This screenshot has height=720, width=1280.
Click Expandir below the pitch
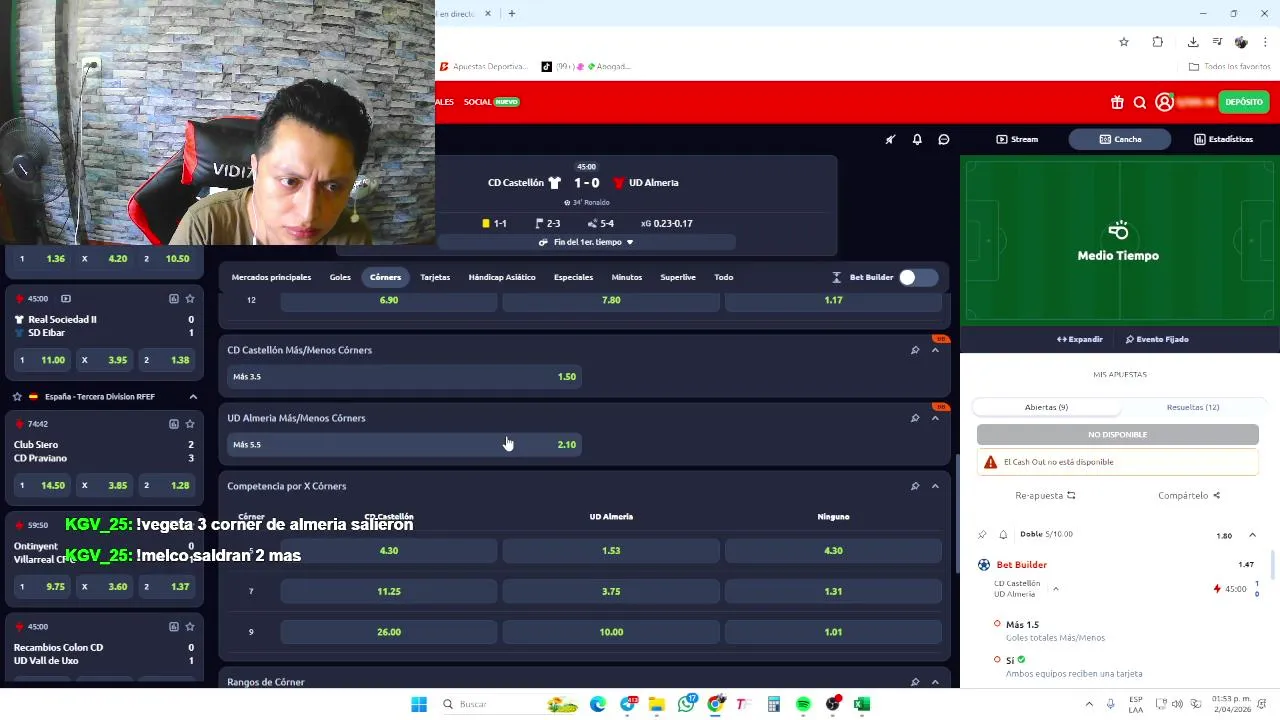[x=1080, y=339]
